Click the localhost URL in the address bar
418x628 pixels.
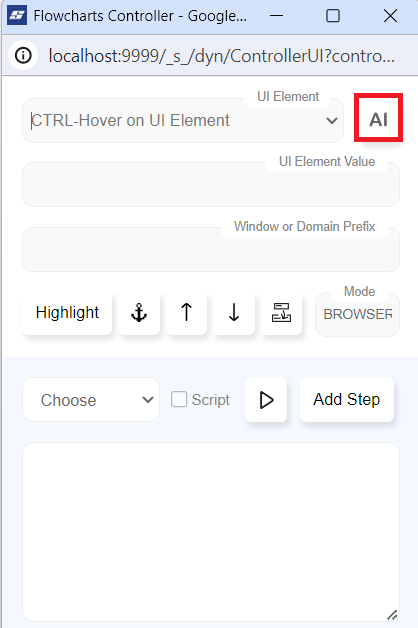pyautogui.click(x=221, y=56)
